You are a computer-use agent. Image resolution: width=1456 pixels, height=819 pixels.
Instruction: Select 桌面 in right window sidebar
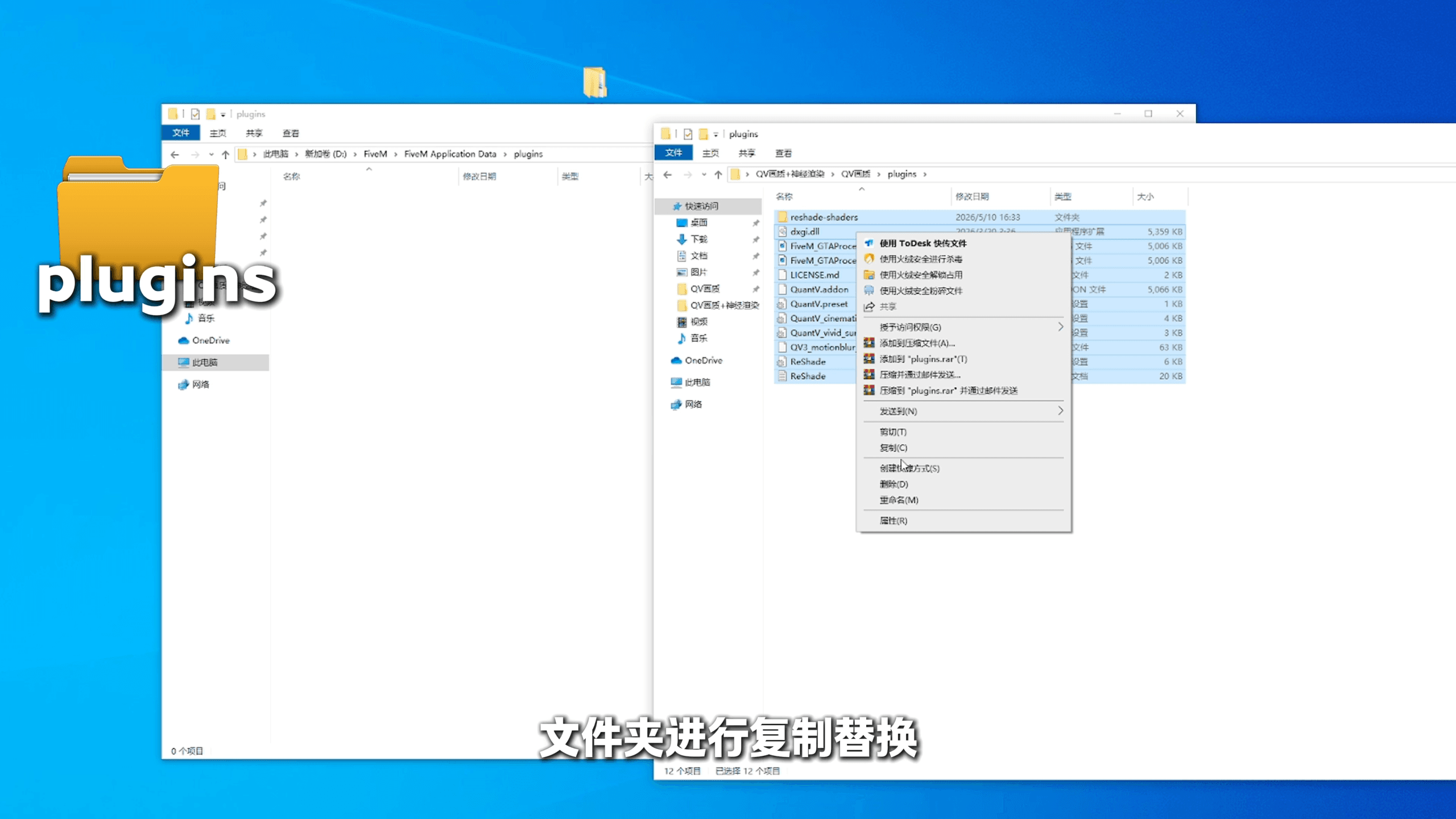pyautogui.click(x=698, y=222)
